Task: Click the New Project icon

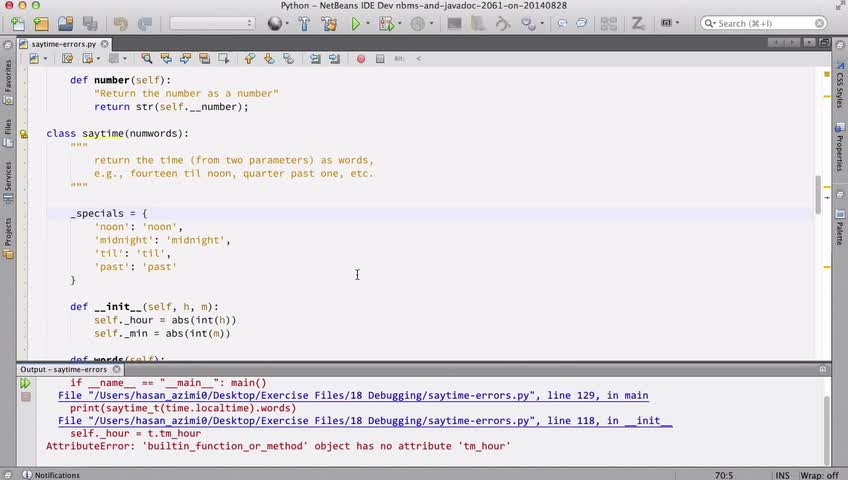Action: (x=41, y=24)
